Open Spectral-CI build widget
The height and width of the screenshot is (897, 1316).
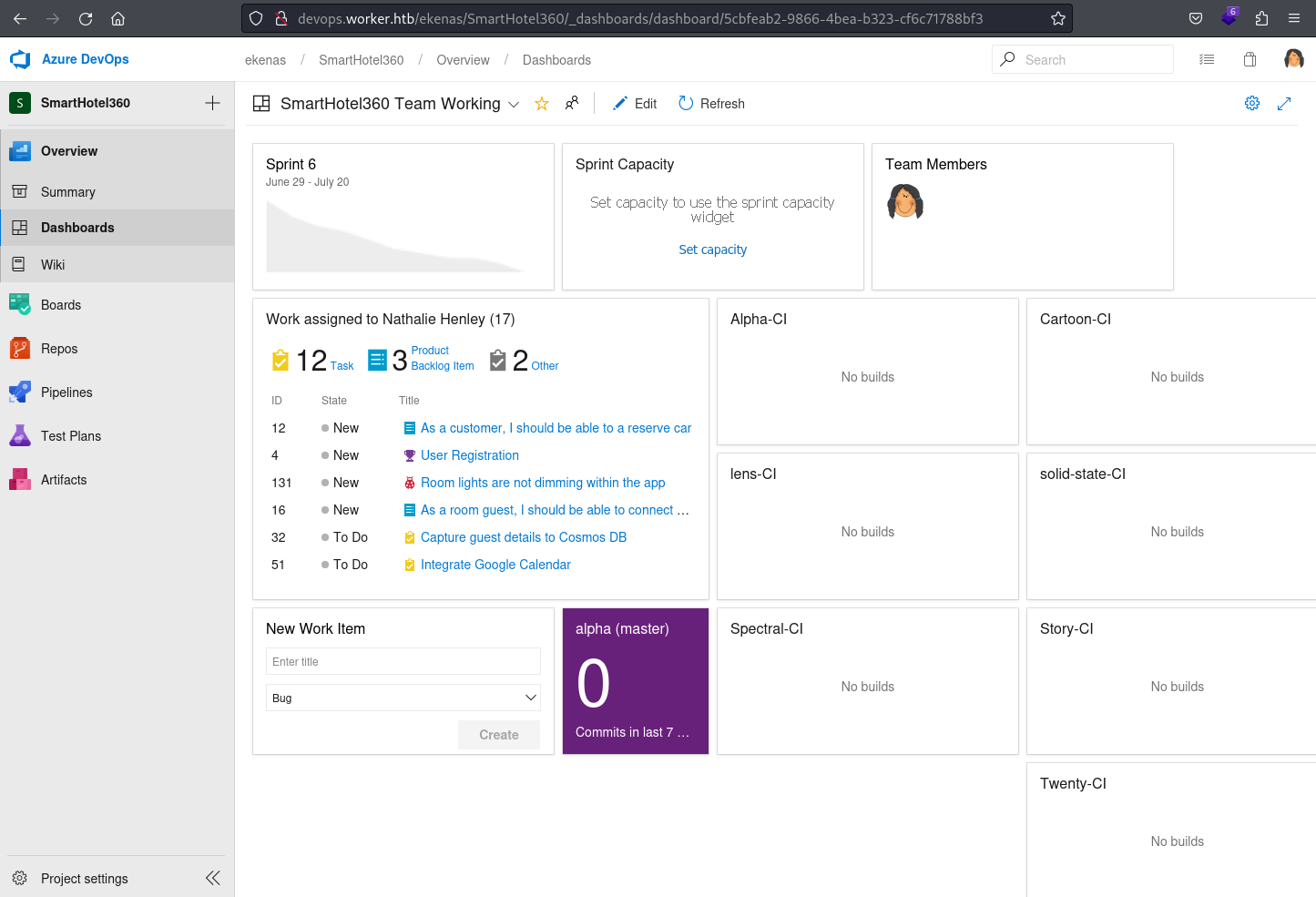[x=868, y=681]
